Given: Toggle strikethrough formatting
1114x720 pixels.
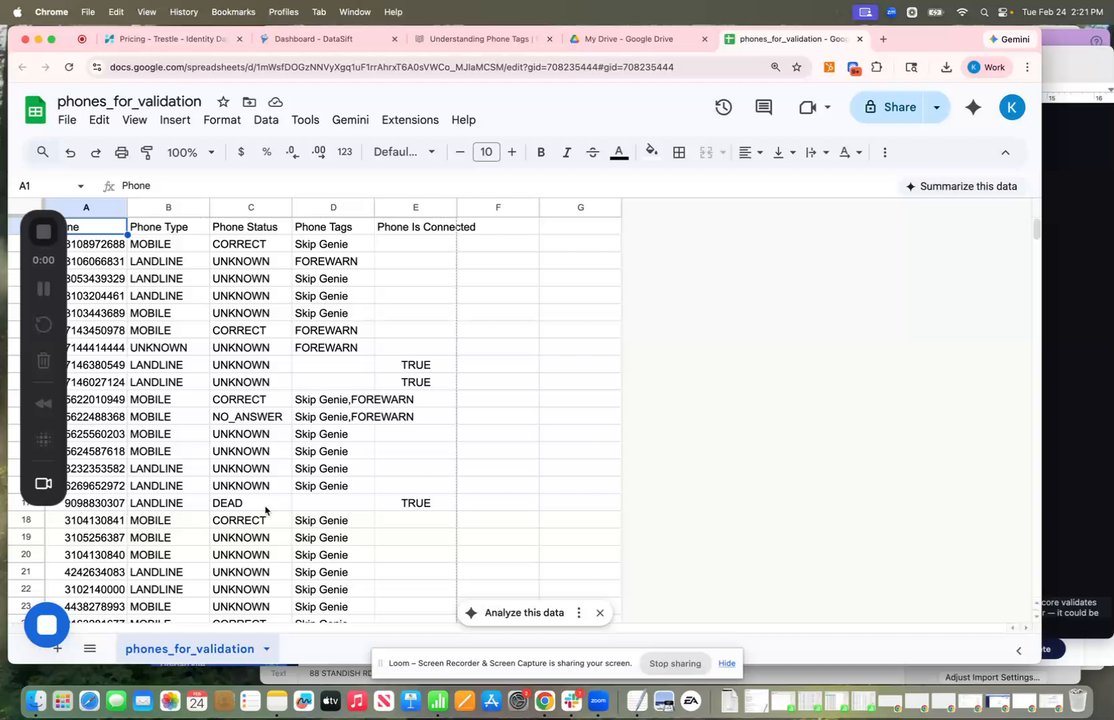Looking at the screenshot, I should pos(592,152).
